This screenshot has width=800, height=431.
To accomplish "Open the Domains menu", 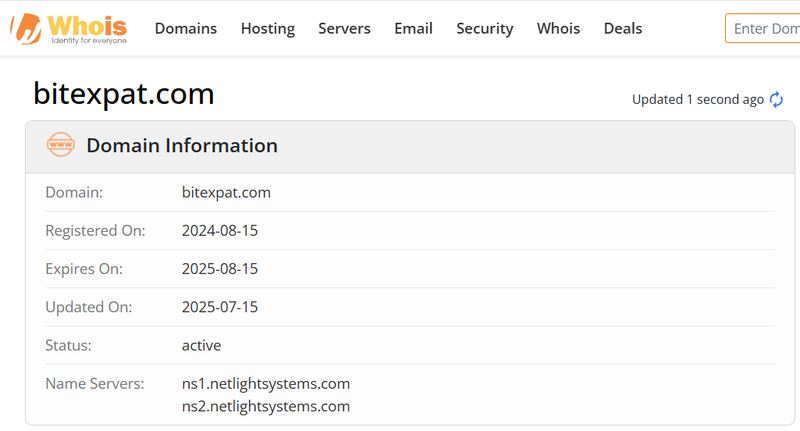I will (x=186, y=29).
